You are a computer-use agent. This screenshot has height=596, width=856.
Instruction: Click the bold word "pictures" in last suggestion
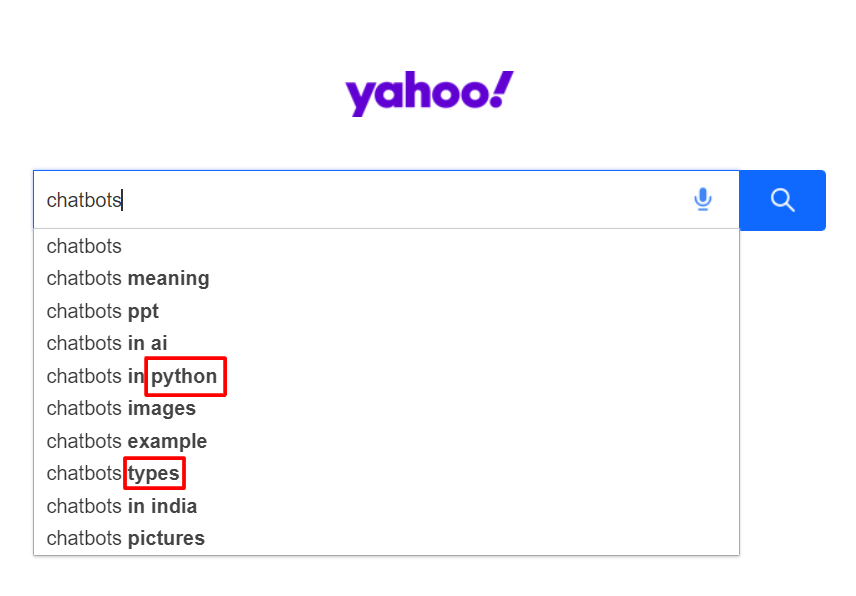(x=166, y=538)
